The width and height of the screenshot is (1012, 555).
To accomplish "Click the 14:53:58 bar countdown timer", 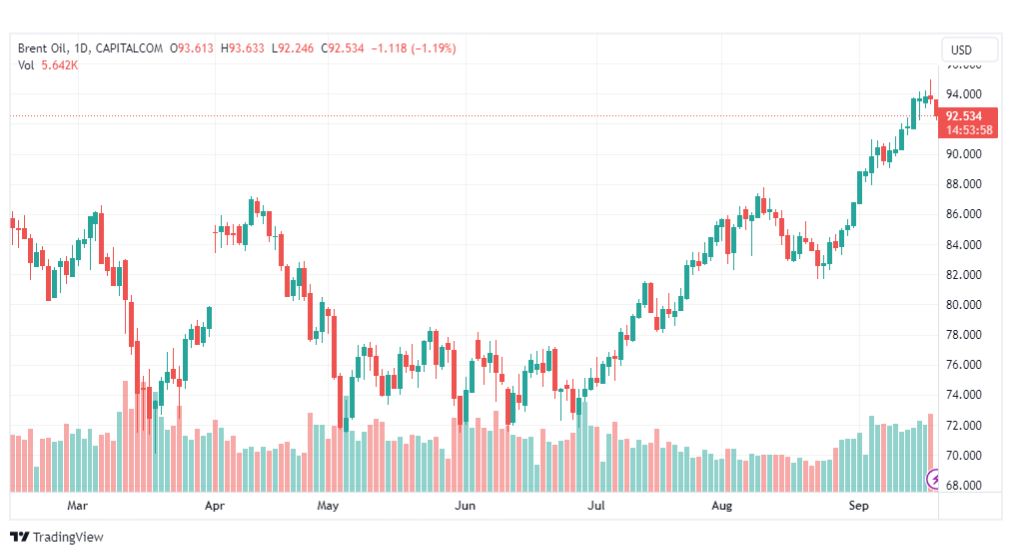I will click(x=968, y=130).
